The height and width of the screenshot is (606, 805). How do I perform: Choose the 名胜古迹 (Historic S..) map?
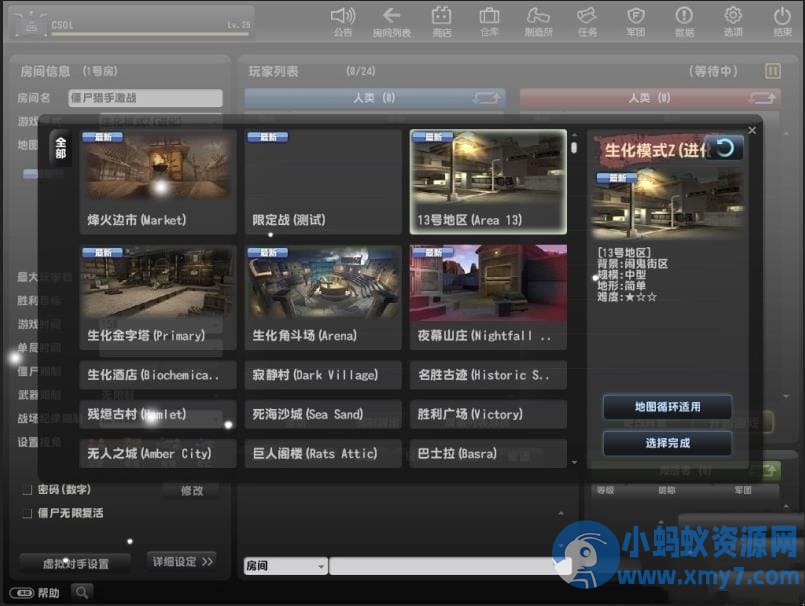(x=488, y=375)
